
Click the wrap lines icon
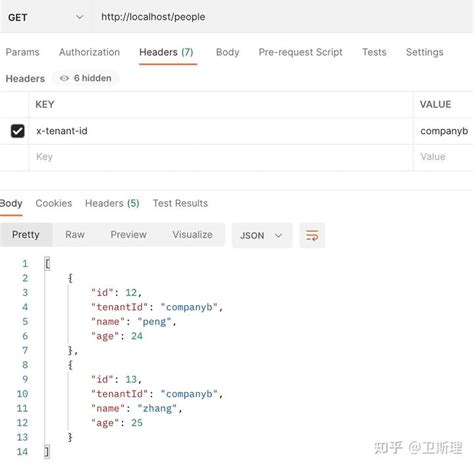click(x=312, y=235)
